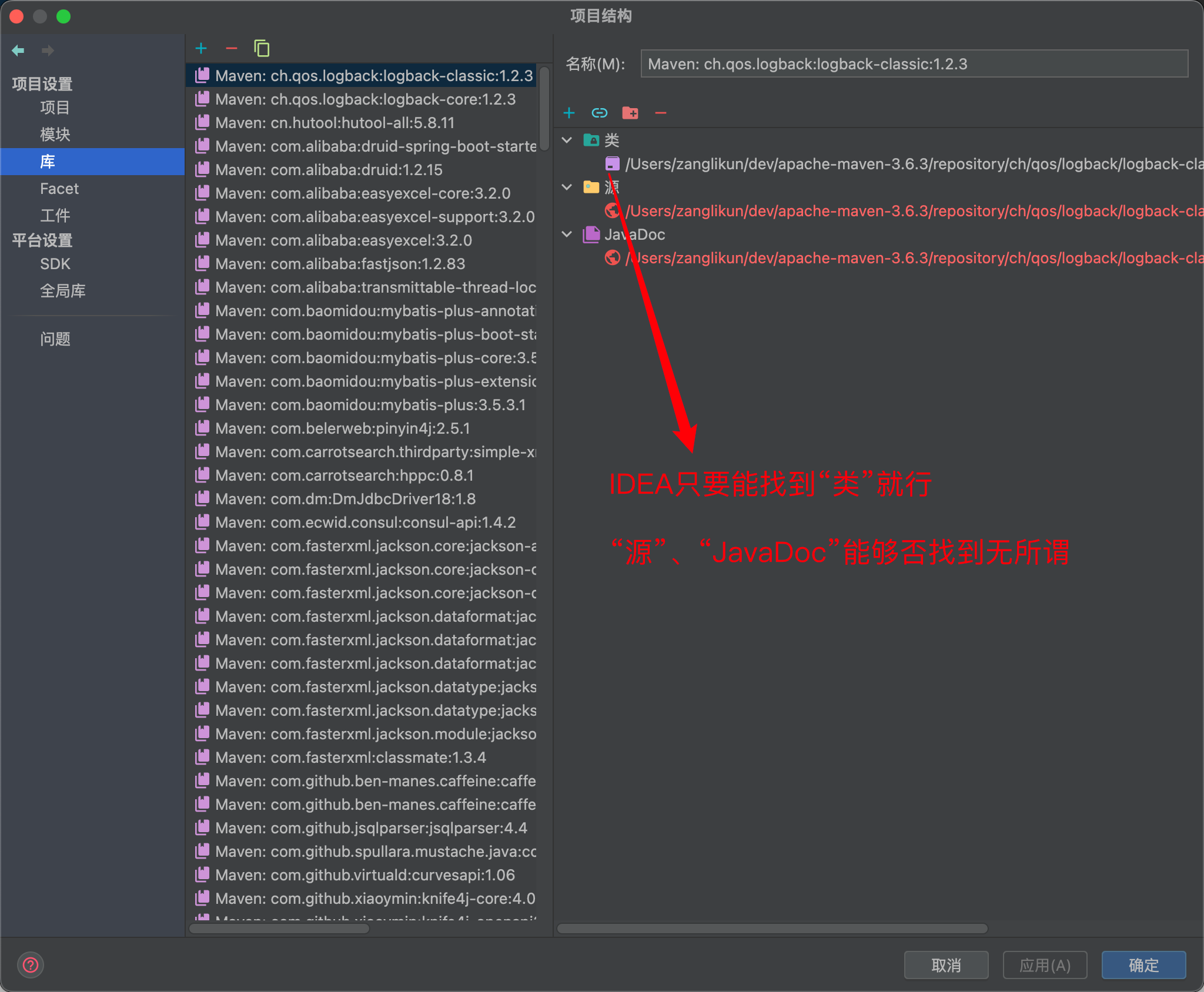Click the 确定 OK button
Screen dimensions: 1204x992
[x=1143, y=965]
